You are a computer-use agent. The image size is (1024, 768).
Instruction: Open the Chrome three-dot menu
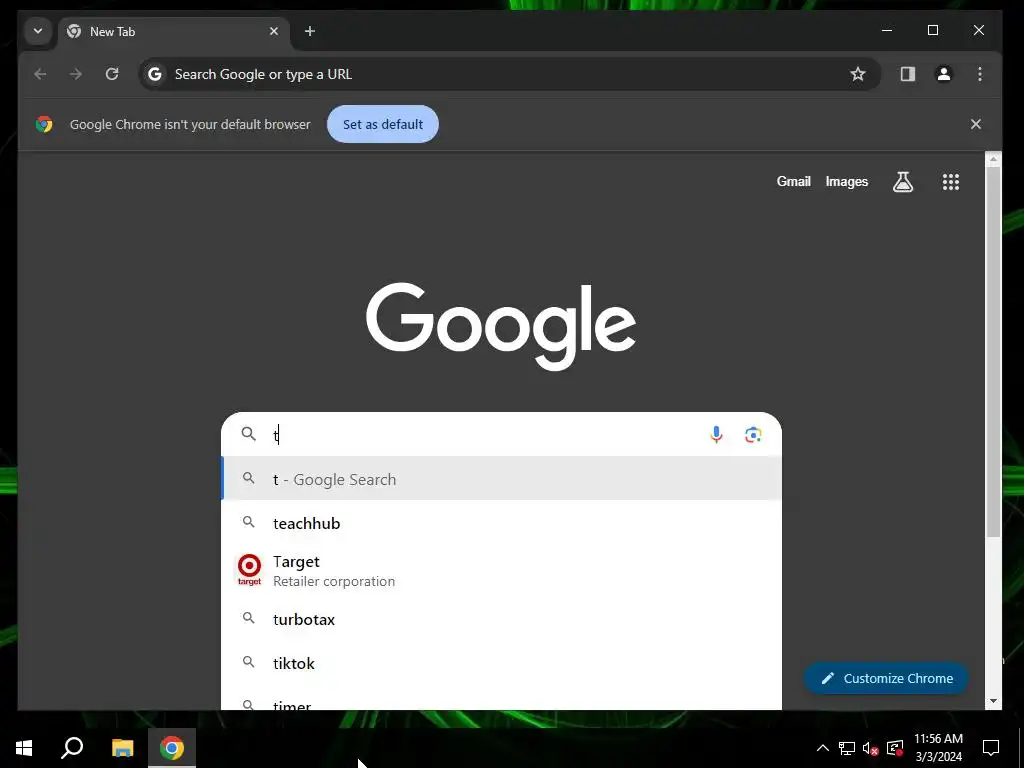pos(980,74)
